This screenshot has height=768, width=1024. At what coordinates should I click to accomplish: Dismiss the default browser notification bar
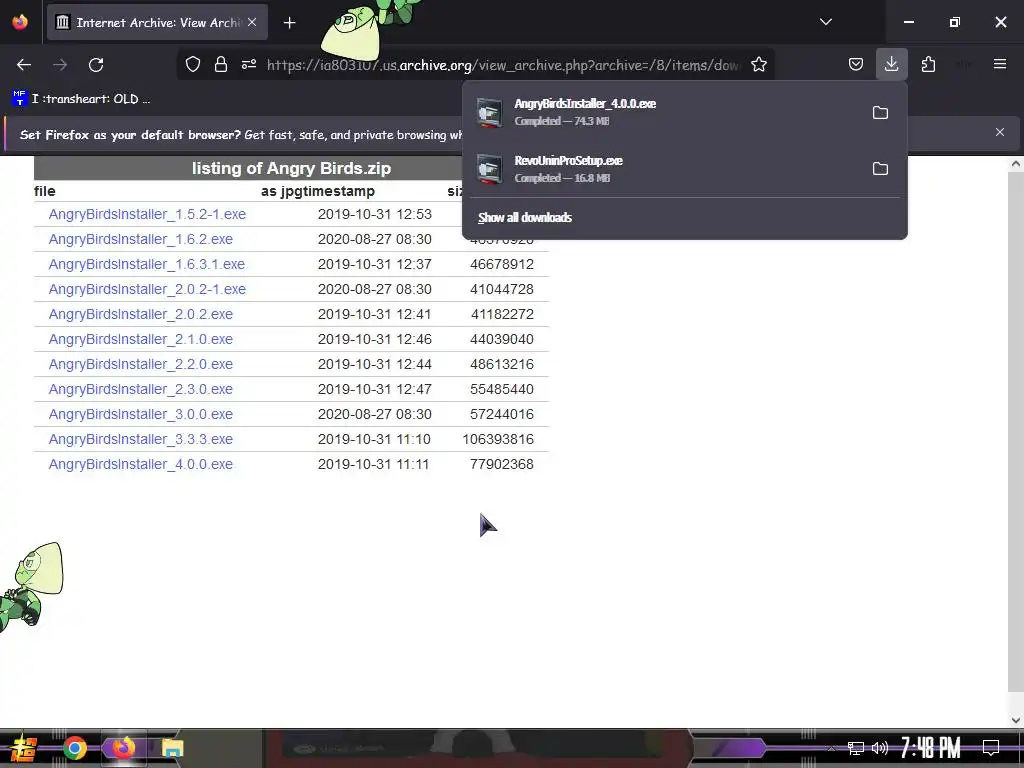click(x=999, y=133)
